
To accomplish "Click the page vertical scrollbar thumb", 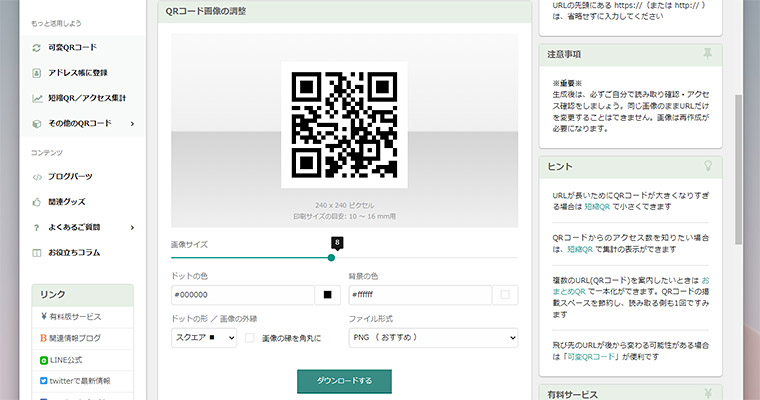I will click(738, 169).
